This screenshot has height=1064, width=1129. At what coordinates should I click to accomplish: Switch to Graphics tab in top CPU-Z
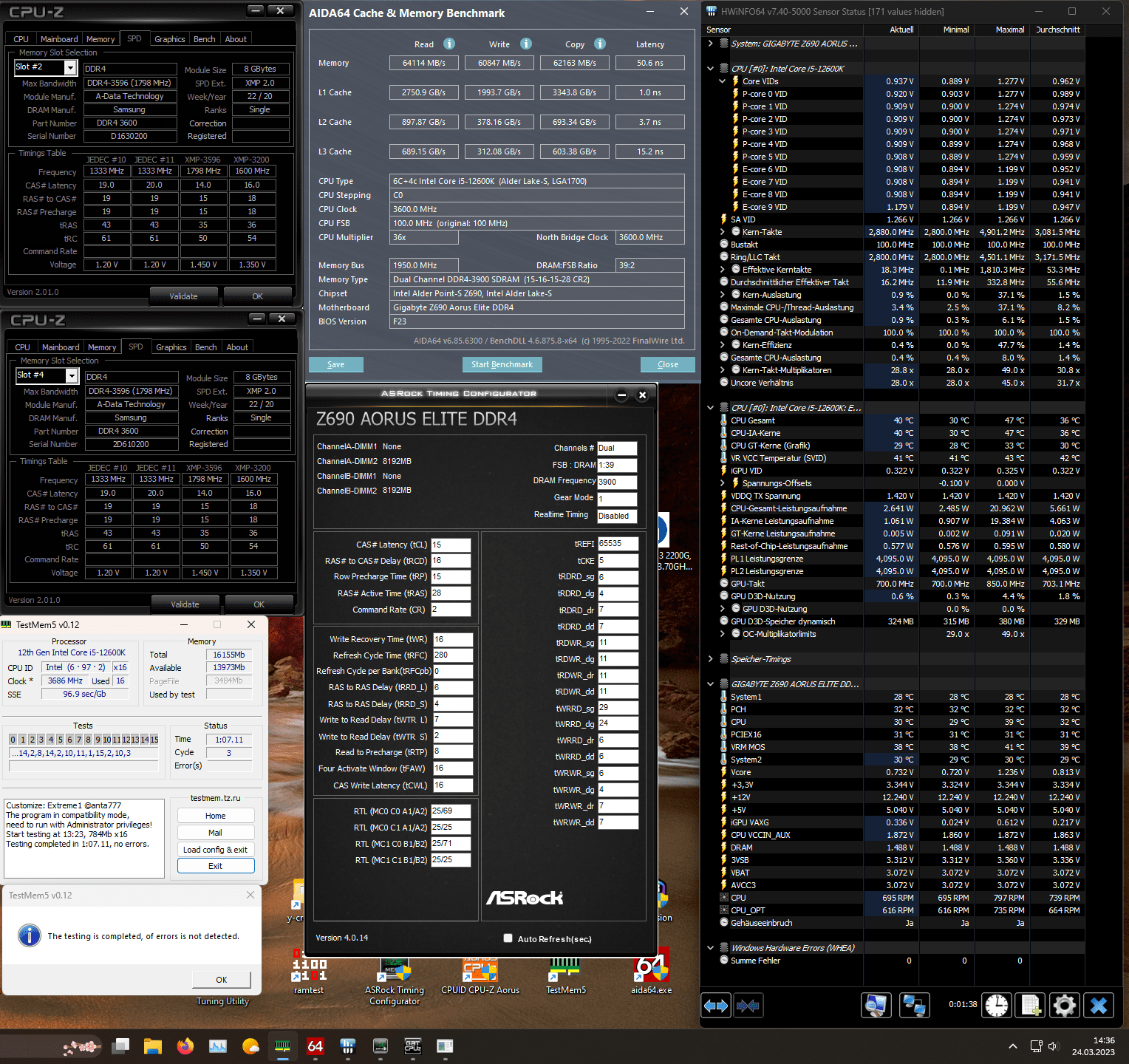(x=170, y=39)
